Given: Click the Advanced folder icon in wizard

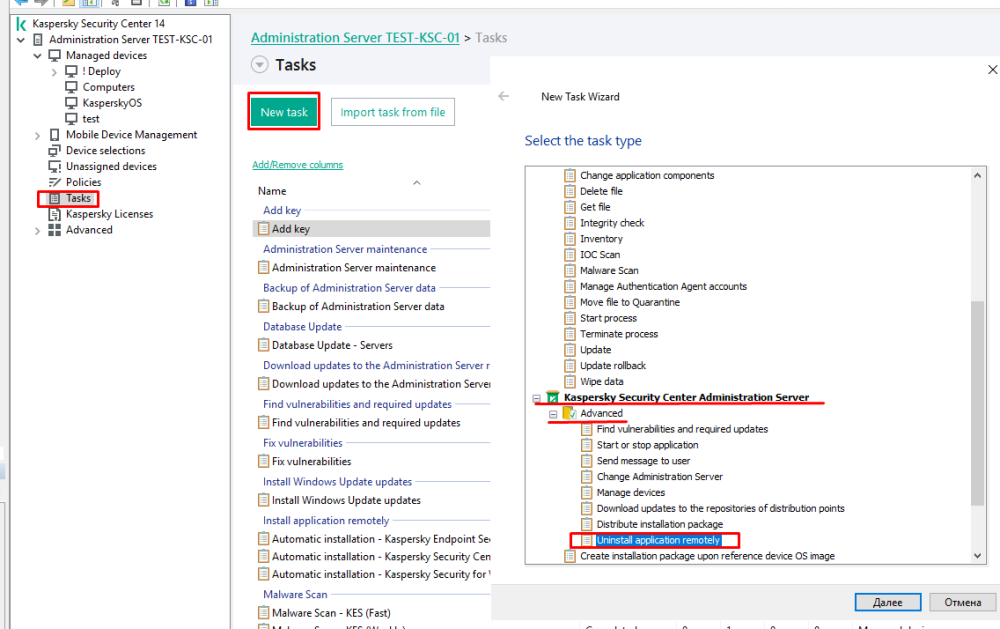Looking at the screenshot, I should (570, 413).
